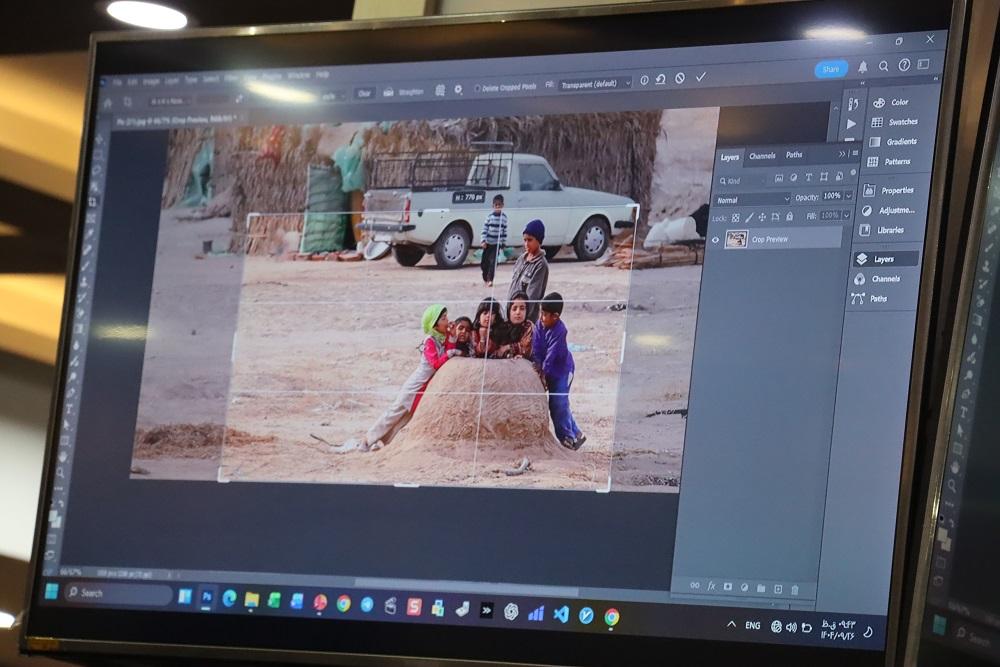Image resolution: width=1000 pixels, height=667 pixels.
Task: Open Fill 'Transparent (default)' dropdown
Action: (x=596, y=84)
